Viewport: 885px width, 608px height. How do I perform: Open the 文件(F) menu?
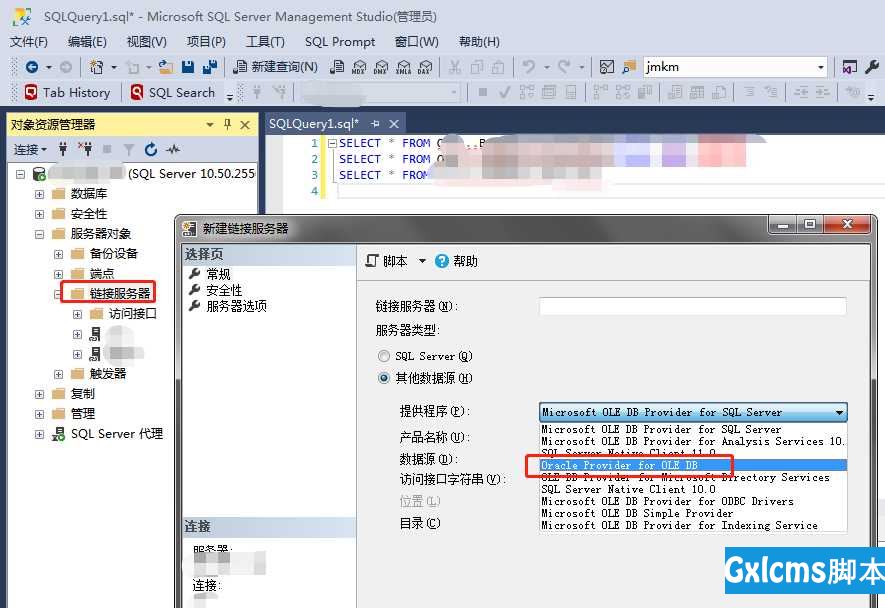pyautogui.click(x=29, y=42)
